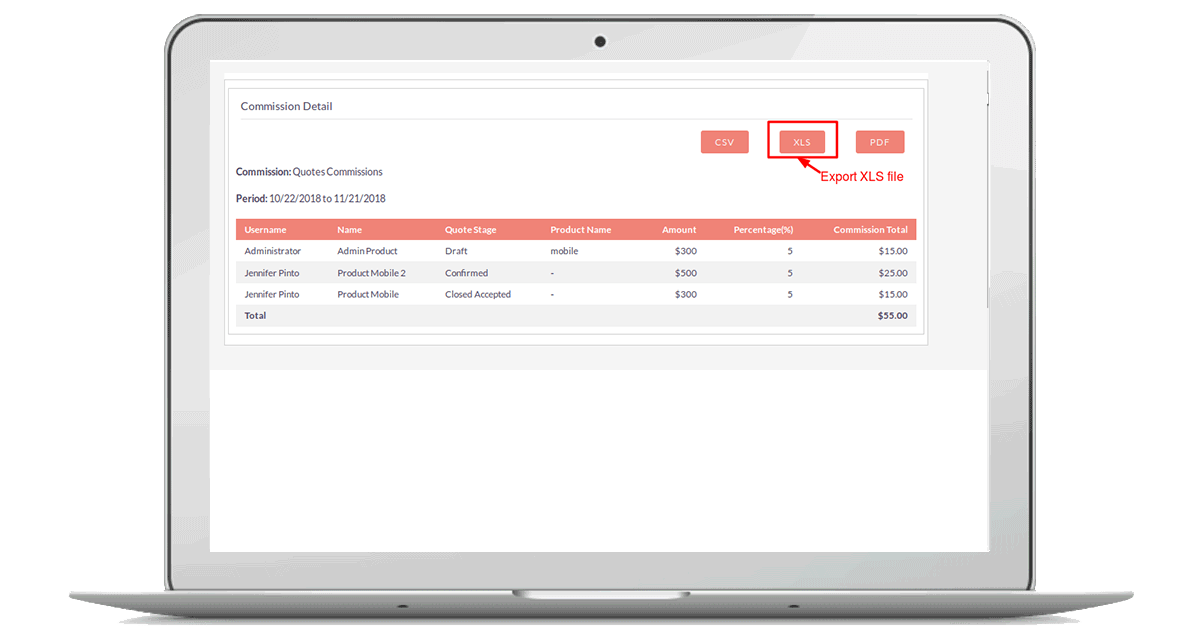This screenshot has height=630, width=1200.
Task: Select the Username column header
Action: coord(265,230)
